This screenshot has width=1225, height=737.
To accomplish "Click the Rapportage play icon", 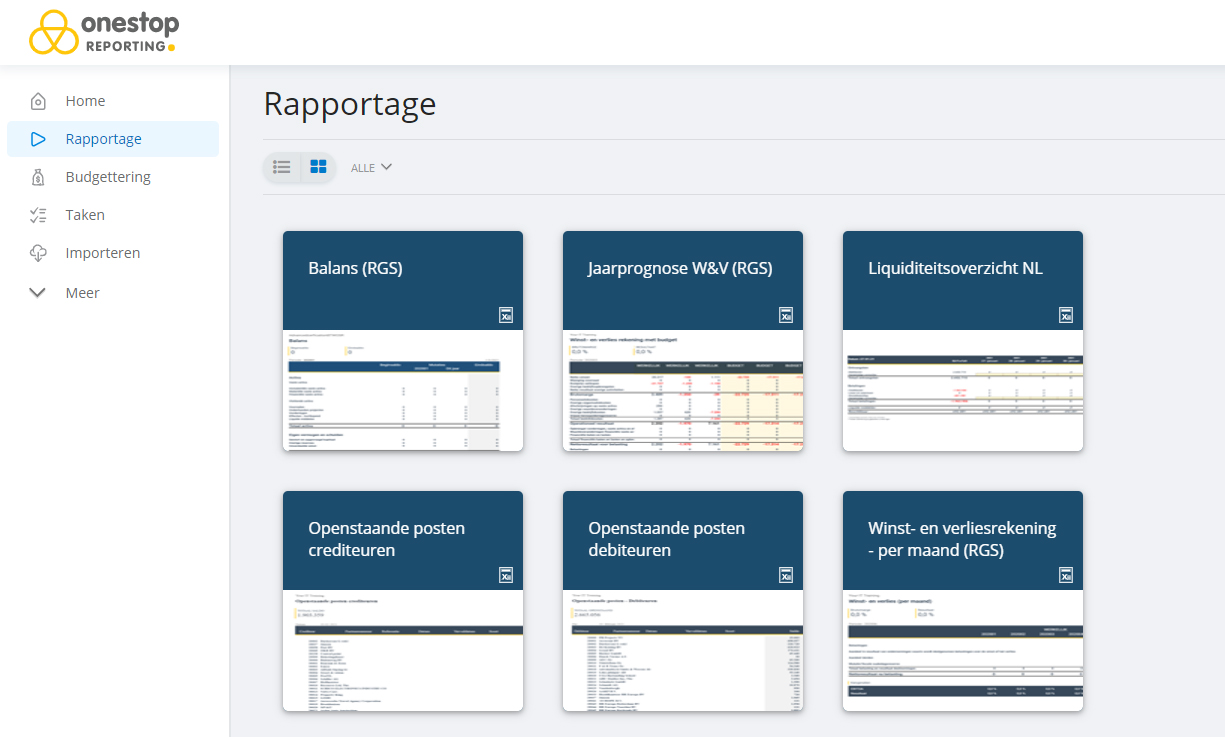I will tap(38, 139).
